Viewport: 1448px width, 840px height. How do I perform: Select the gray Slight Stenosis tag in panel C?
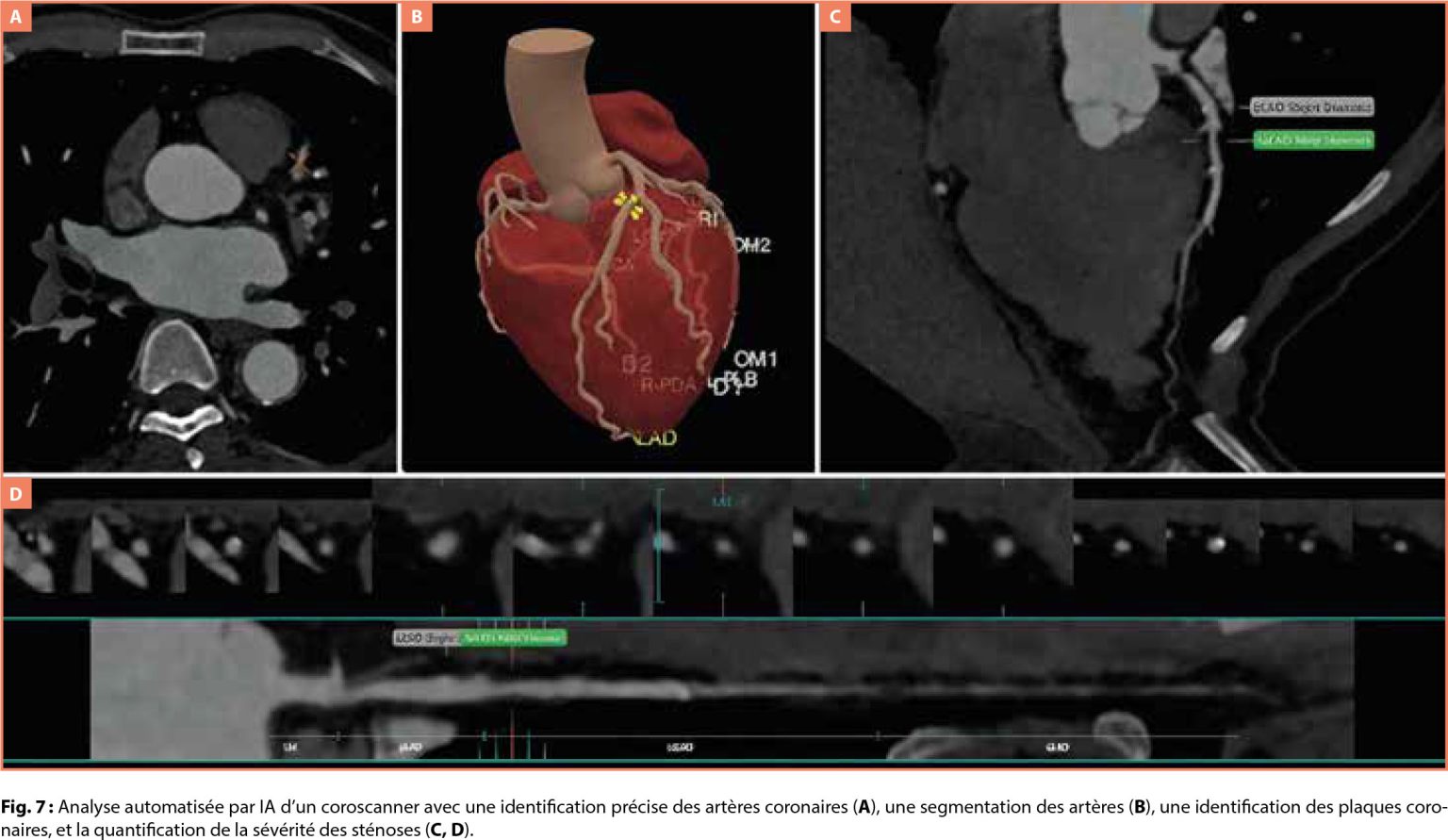pos(1311,107)
